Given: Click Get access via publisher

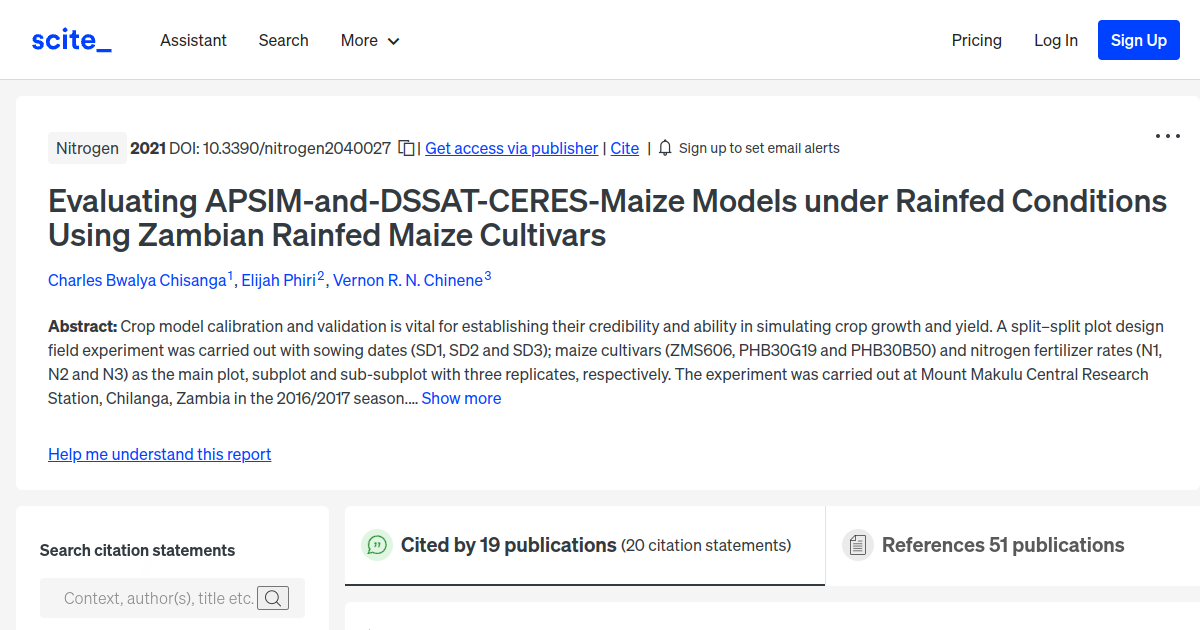Looking at the screenshot, I should point(511,148).
